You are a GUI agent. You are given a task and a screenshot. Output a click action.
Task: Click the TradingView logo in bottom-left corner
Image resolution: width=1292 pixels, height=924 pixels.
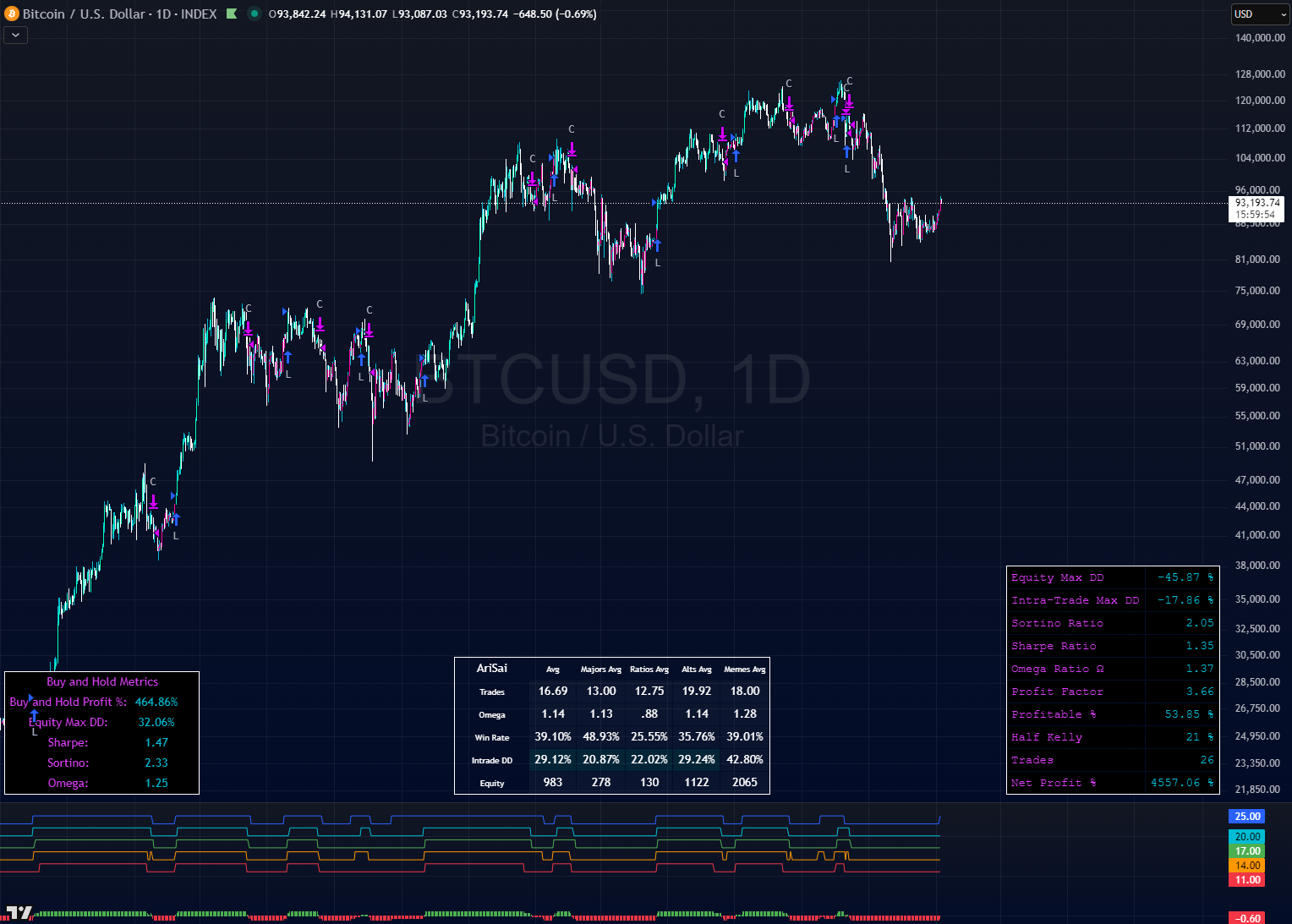click(x=19, y=913)
